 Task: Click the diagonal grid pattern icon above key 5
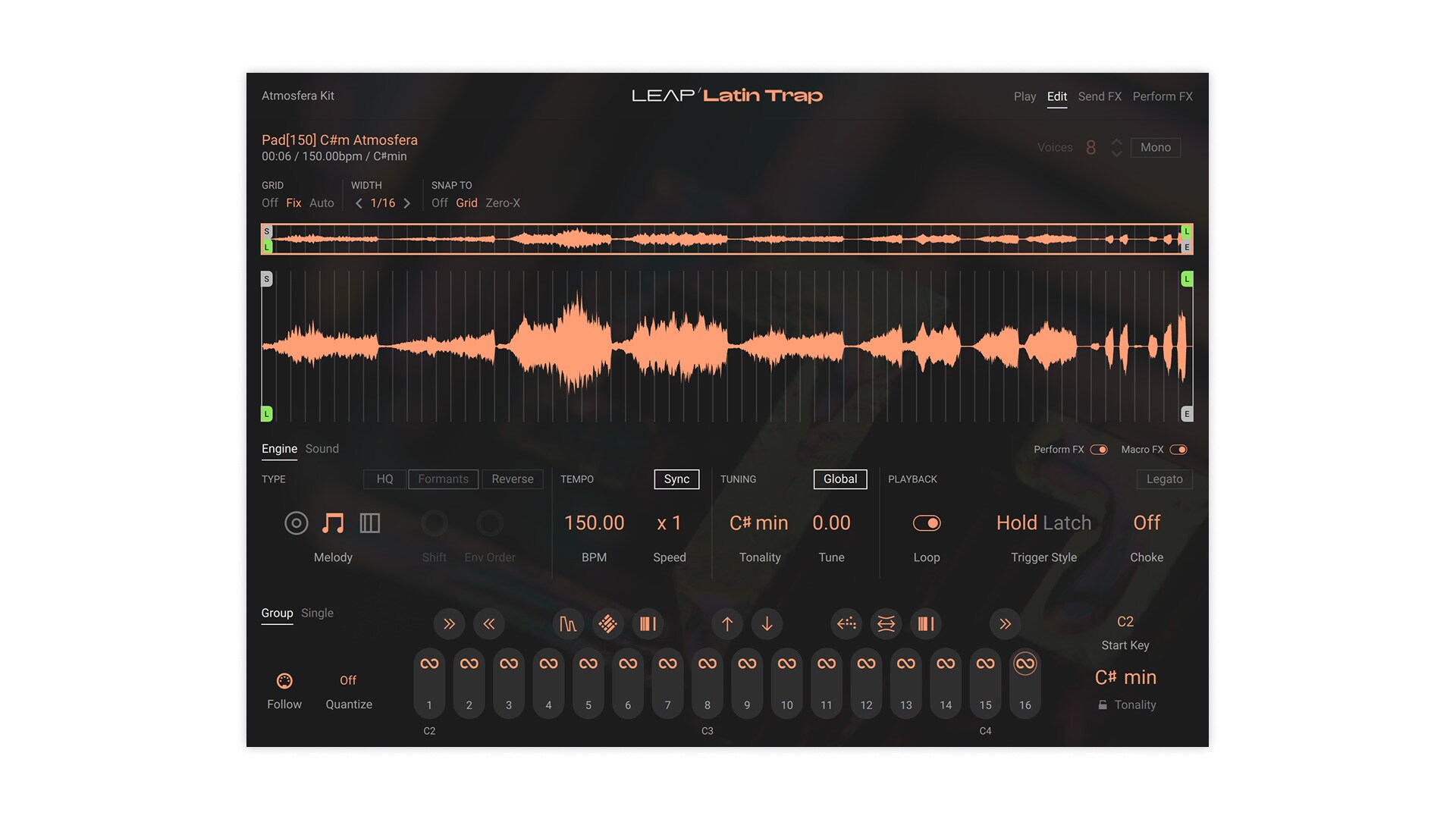pyautogui.click(x=607, y=624)
